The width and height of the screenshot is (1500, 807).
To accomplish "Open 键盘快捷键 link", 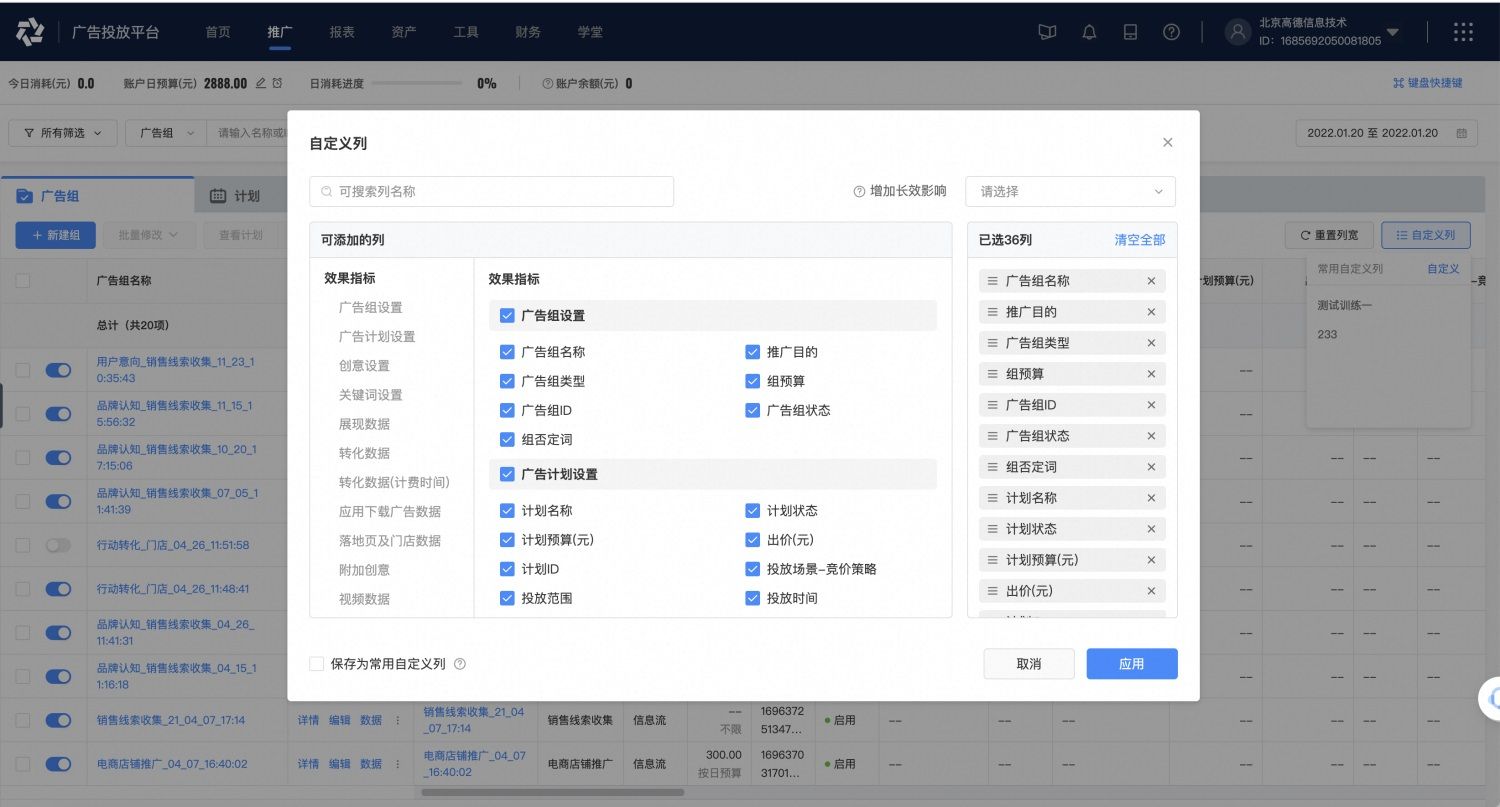I will (x=1428, y=83).
